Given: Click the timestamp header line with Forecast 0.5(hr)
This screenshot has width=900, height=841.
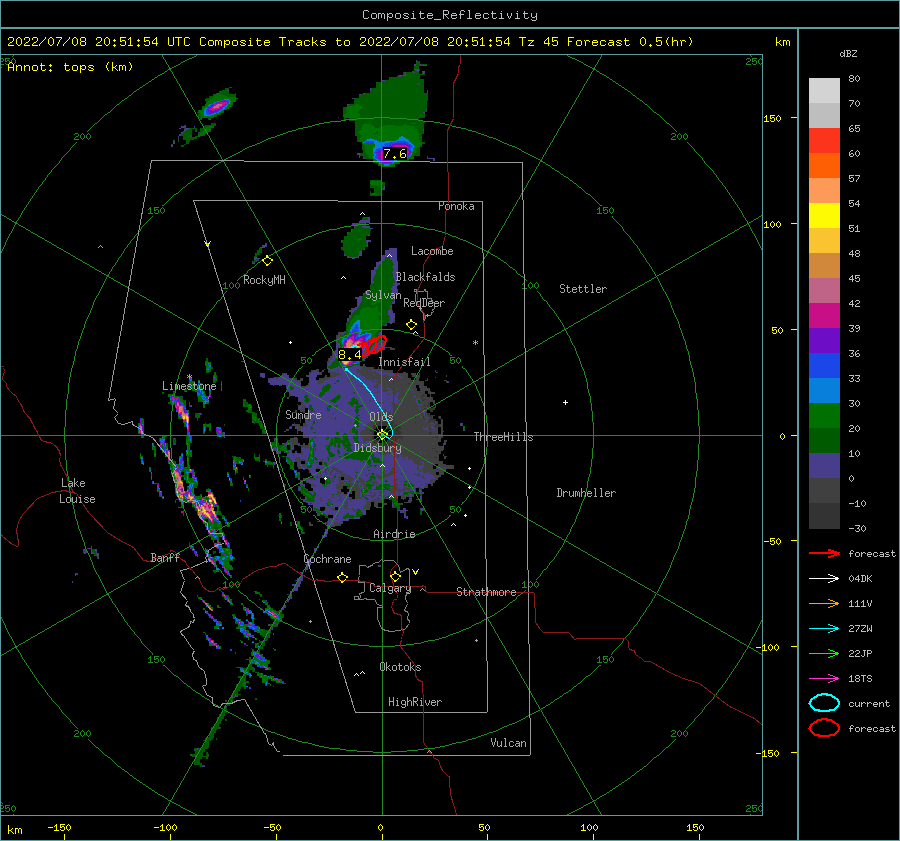Looking at the screenshot, I should 350,42.
